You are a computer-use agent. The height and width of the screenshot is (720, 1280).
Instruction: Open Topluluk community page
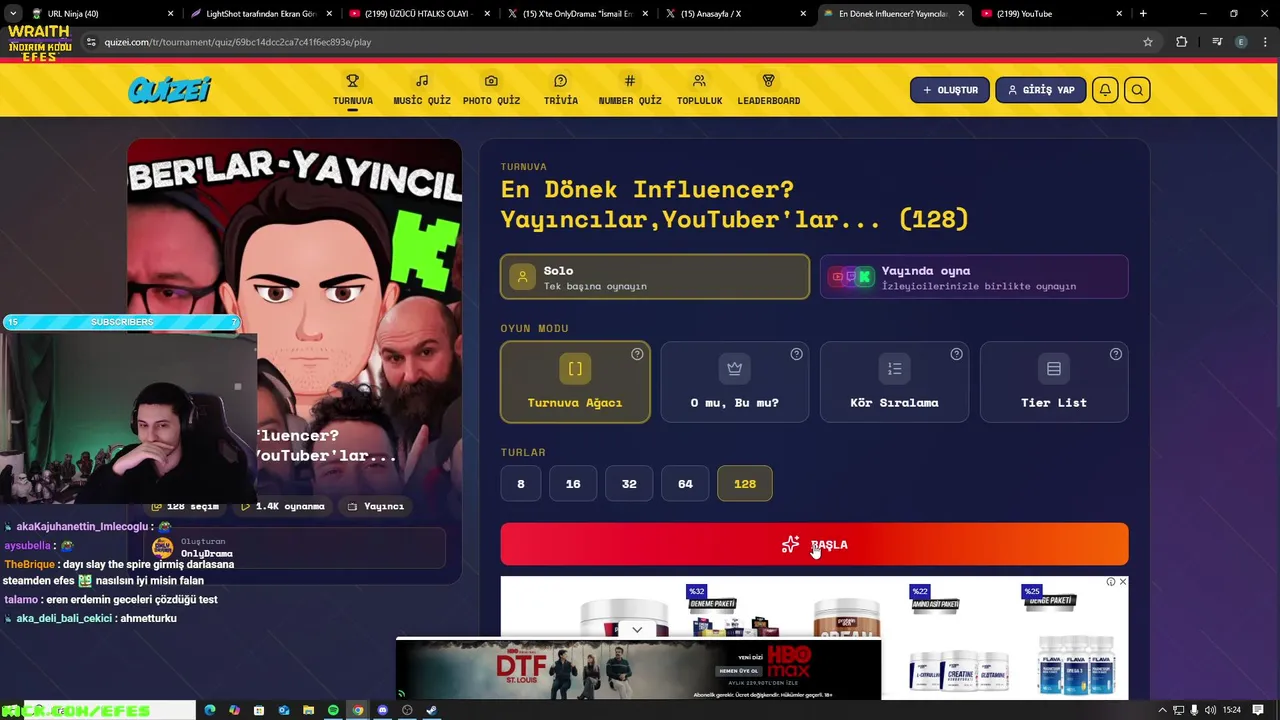click(x=699, y=89)
